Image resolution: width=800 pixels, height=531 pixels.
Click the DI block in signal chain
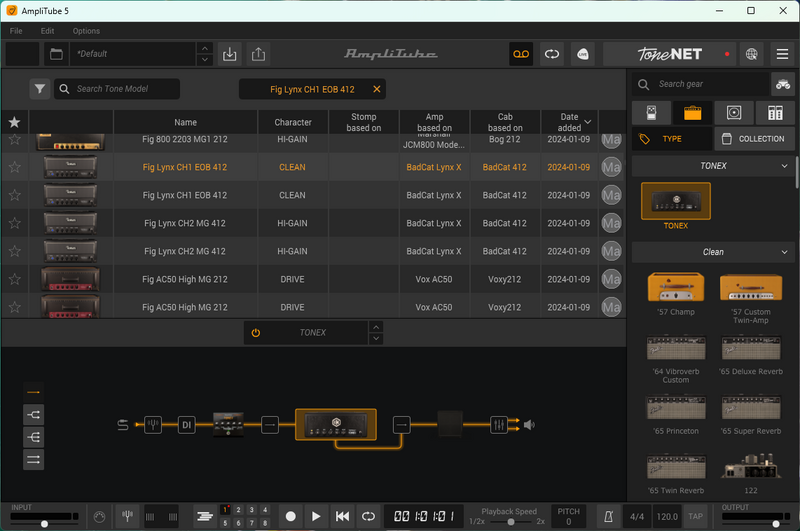pyautogui.click(x=187, y=424)
